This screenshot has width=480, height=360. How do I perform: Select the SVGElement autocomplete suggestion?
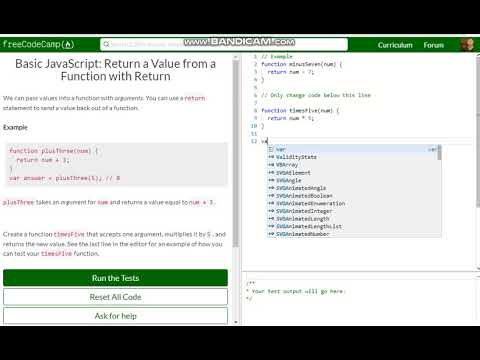click(x=353, y=172)
